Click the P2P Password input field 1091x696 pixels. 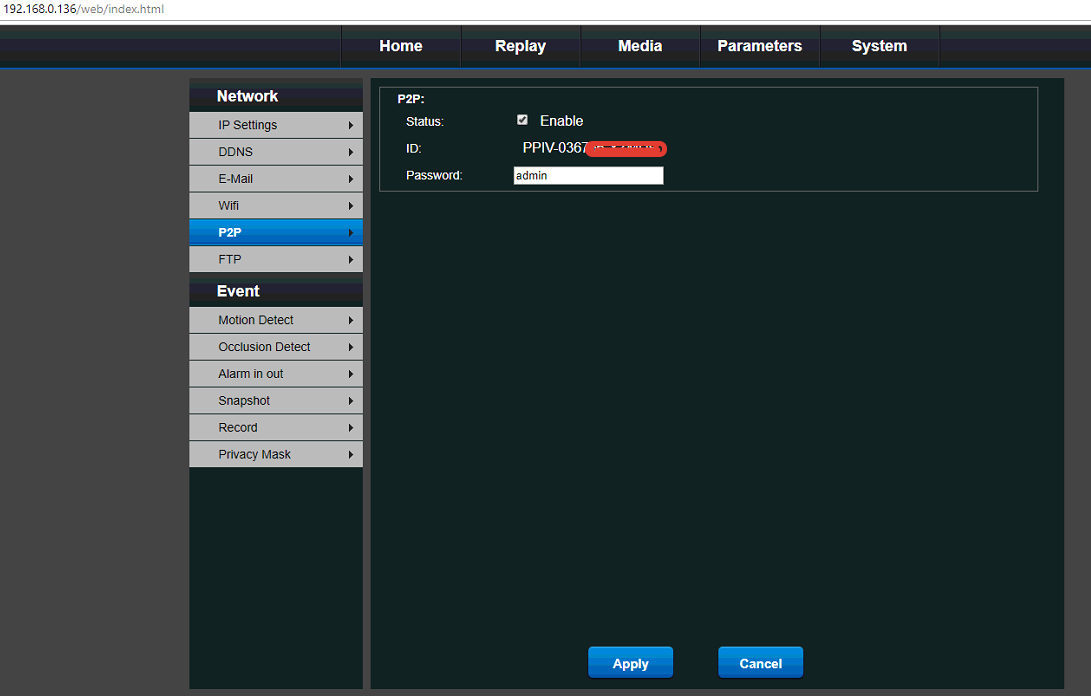click(588, 176)
